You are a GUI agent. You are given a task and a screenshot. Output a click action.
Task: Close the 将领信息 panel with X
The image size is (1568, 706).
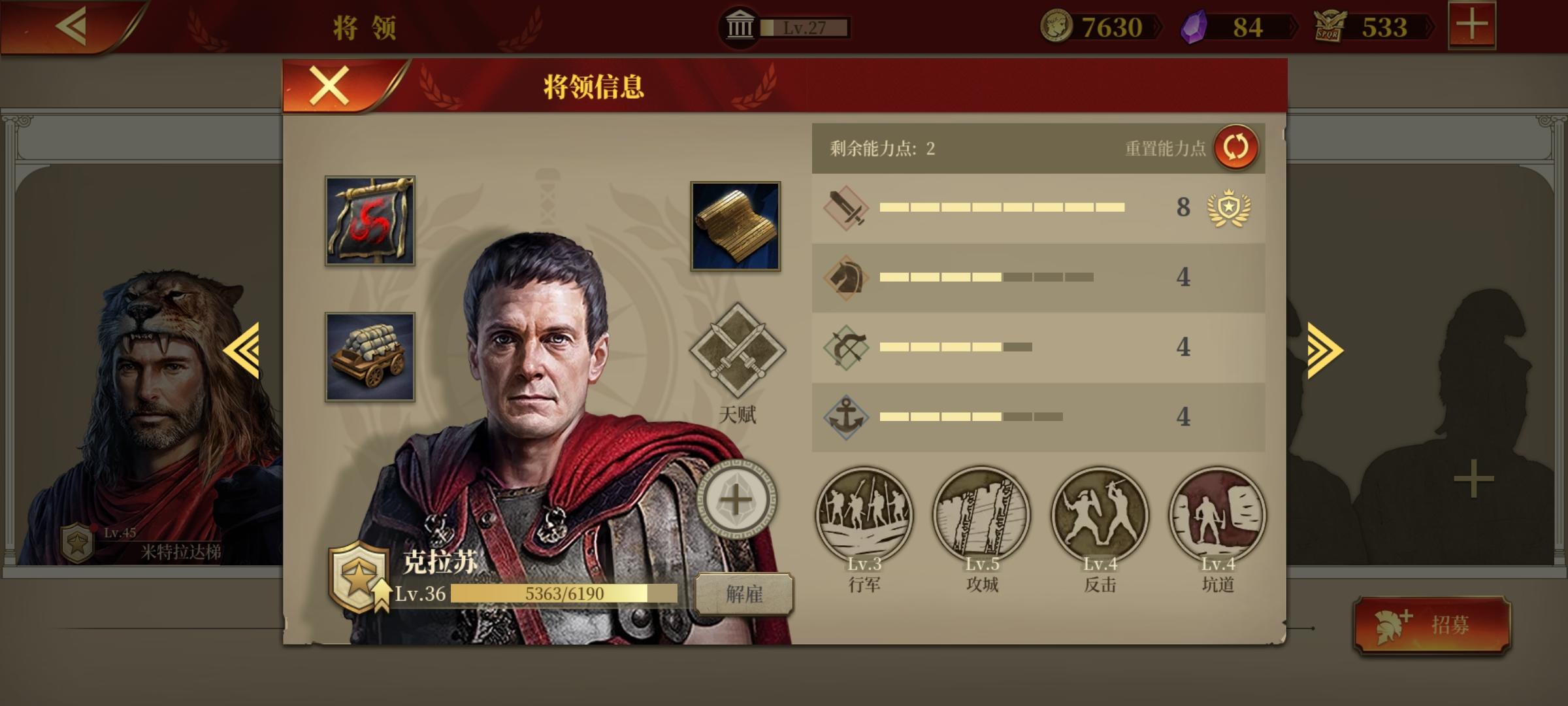point(329,86)
